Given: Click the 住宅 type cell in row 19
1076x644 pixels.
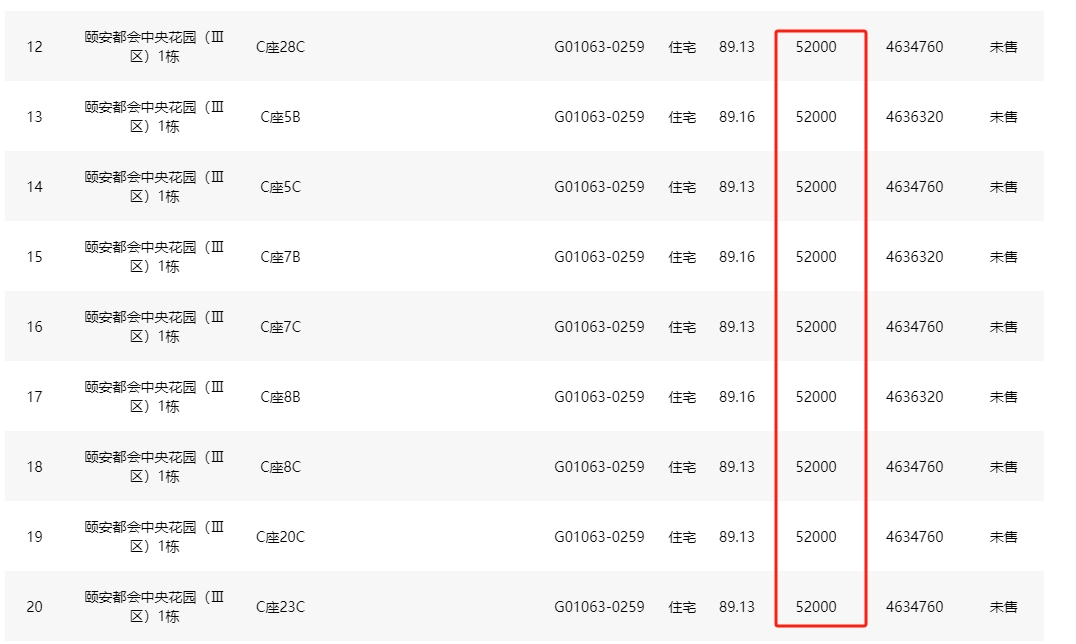Looking at the screenshot, I should (682, 537).
